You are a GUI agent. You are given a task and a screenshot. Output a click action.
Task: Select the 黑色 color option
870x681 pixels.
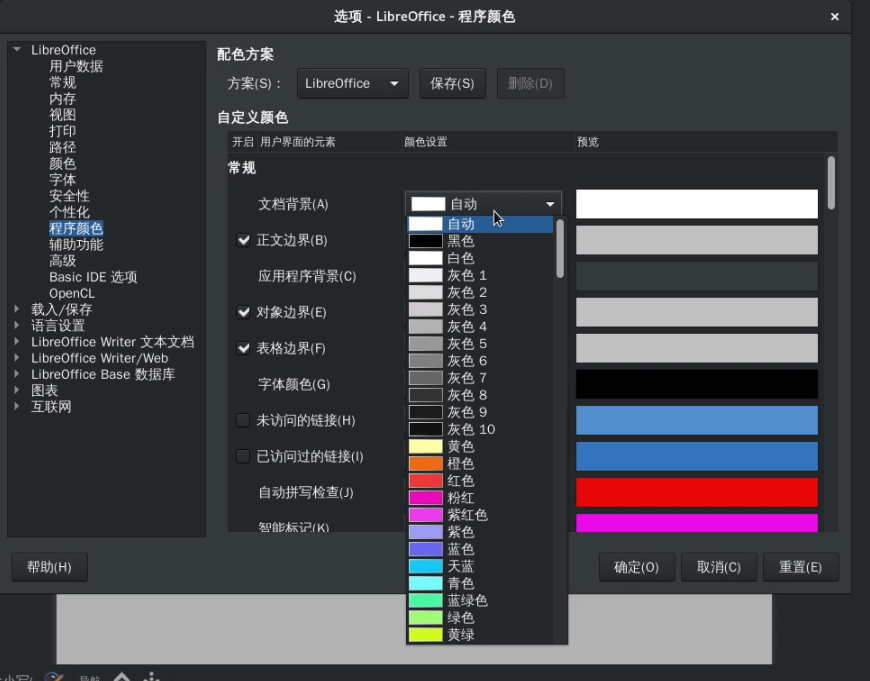click(480, 241)
